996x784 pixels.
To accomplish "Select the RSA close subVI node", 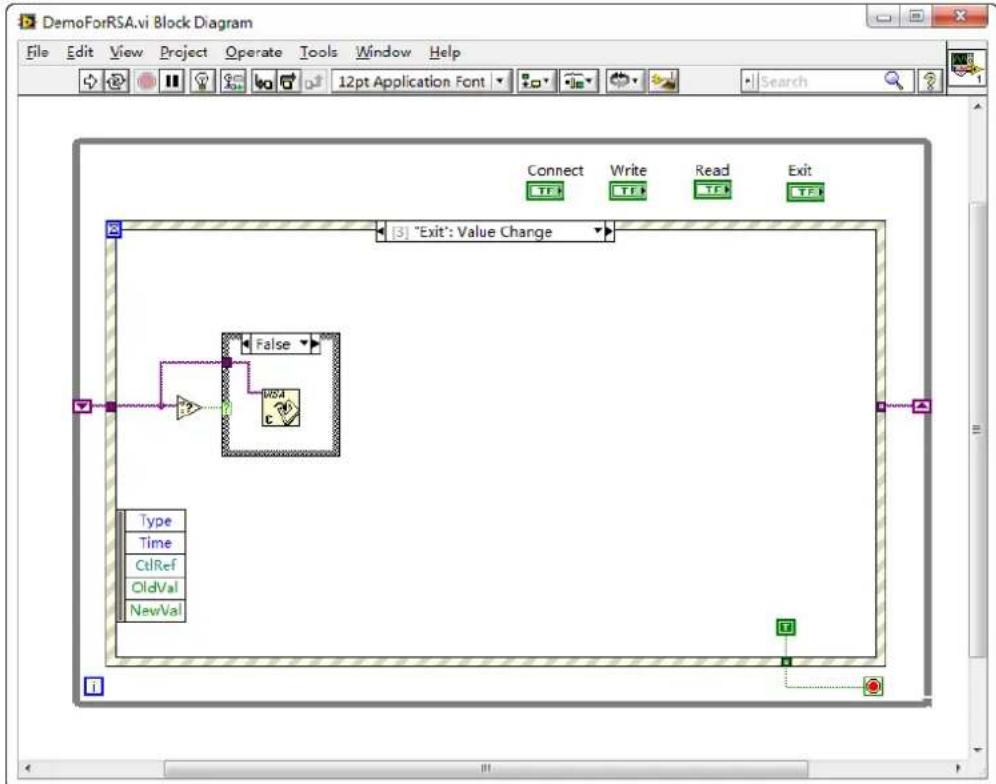I will pyautogui.click(x=280, y=408).
